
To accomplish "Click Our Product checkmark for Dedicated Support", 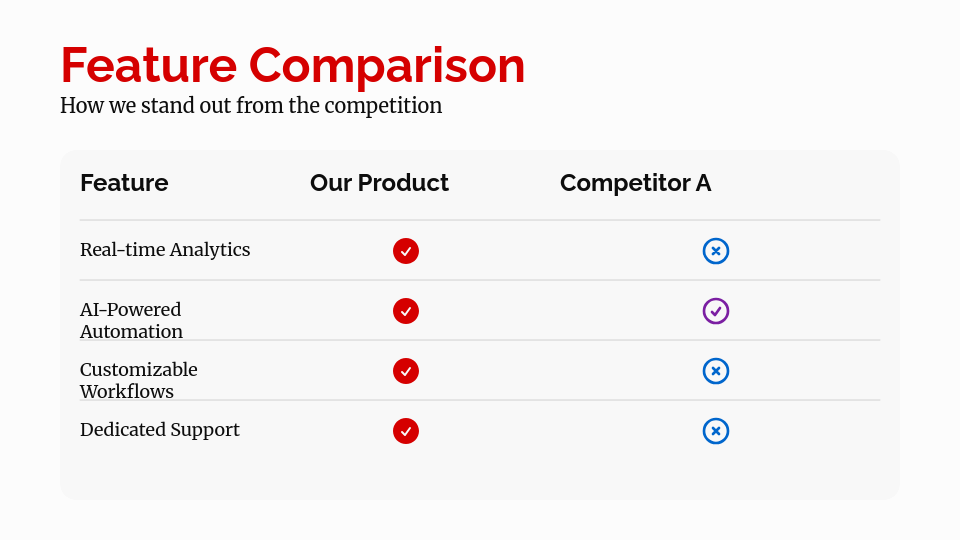I will pyautogui.click(x=406, y=431).
